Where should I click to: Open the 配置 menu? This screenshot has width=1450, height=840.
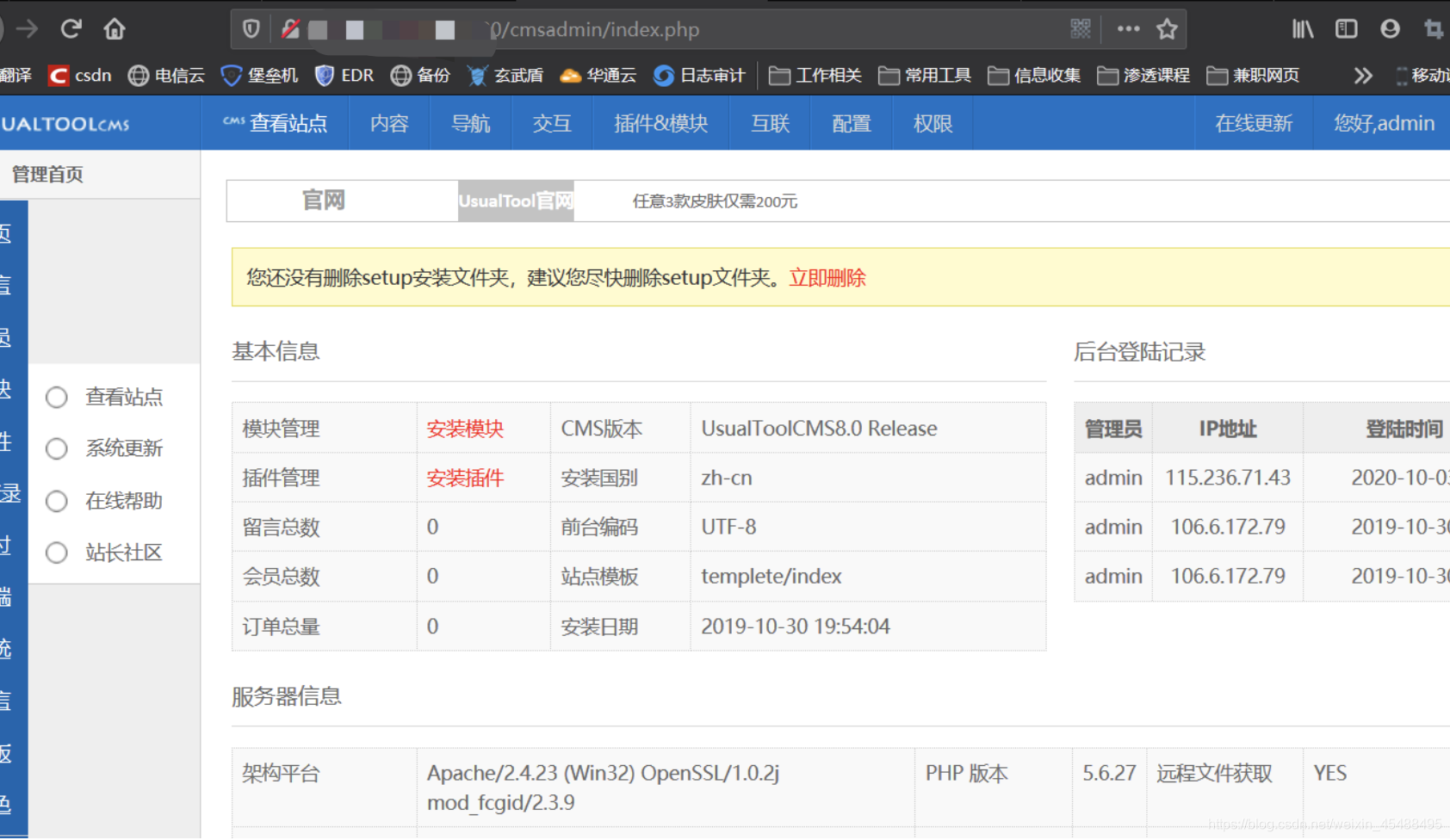852,124
